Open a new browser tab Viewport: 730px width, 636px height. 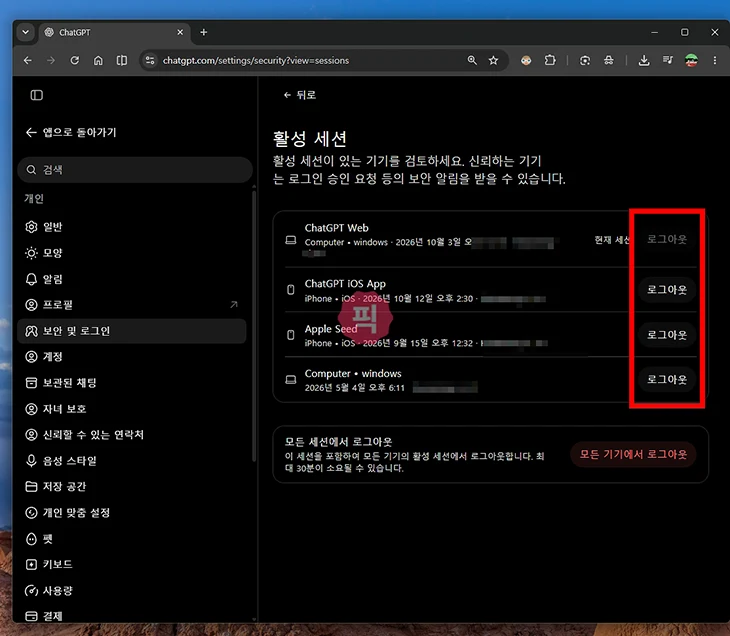(x=203, y=32)
